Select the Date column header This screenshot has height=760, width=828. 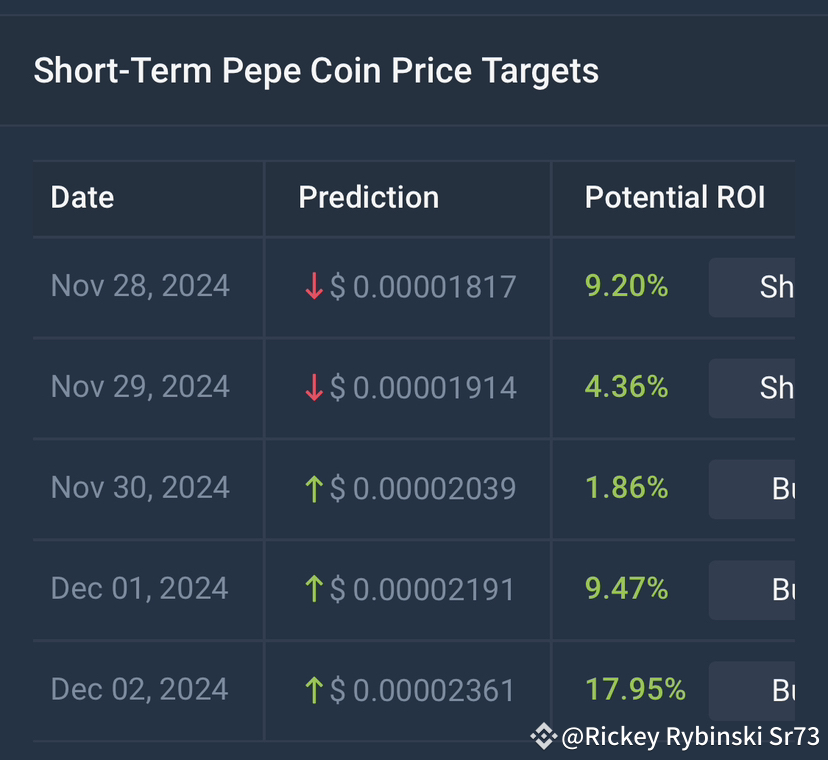pos(82,198)
